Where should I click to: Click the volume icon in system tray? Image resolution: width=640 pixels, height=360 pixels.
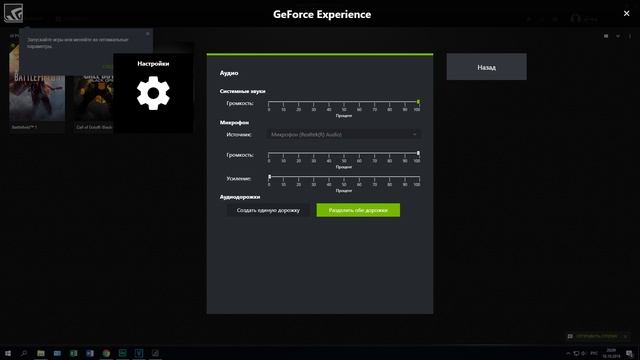(x=584, y=353)
